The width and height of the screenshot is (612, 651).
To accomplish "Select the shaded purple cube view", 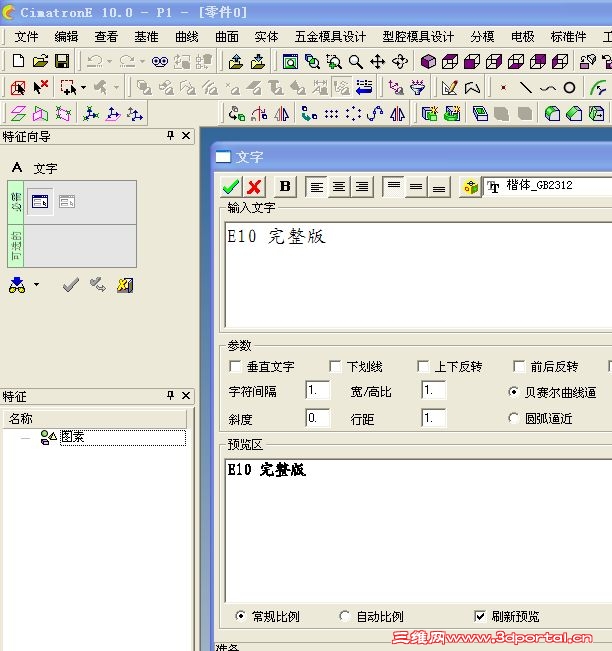I will click(x=428, y=62).
